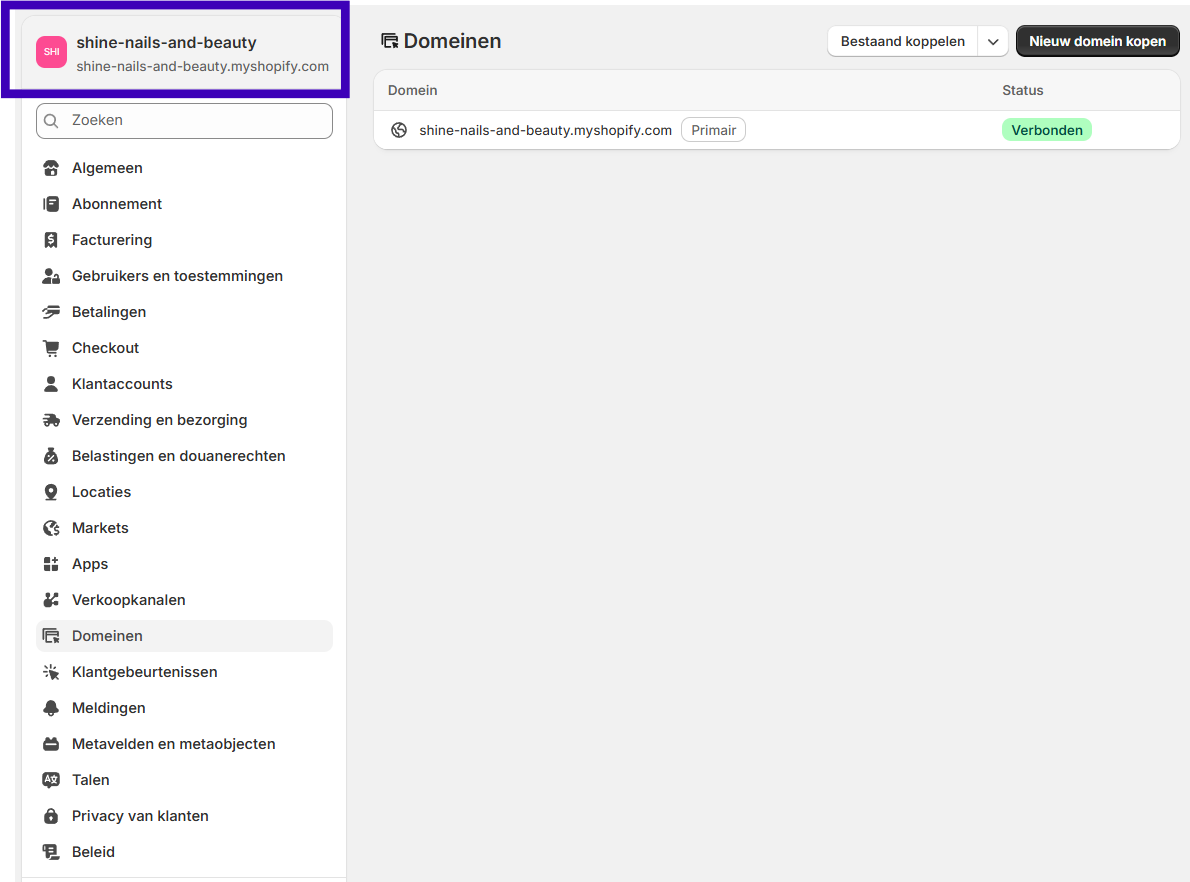Click the Bestaand koppelen button
The height and width of the screenshot is (882, 1190).
[902, 42]
